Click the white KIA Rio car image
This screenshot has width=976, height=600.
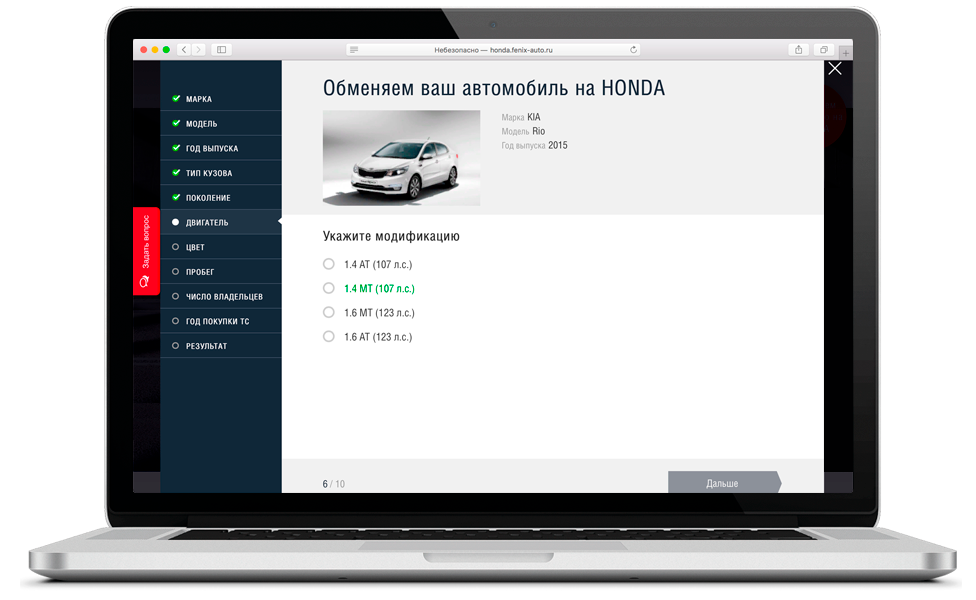tap(401, 158)
